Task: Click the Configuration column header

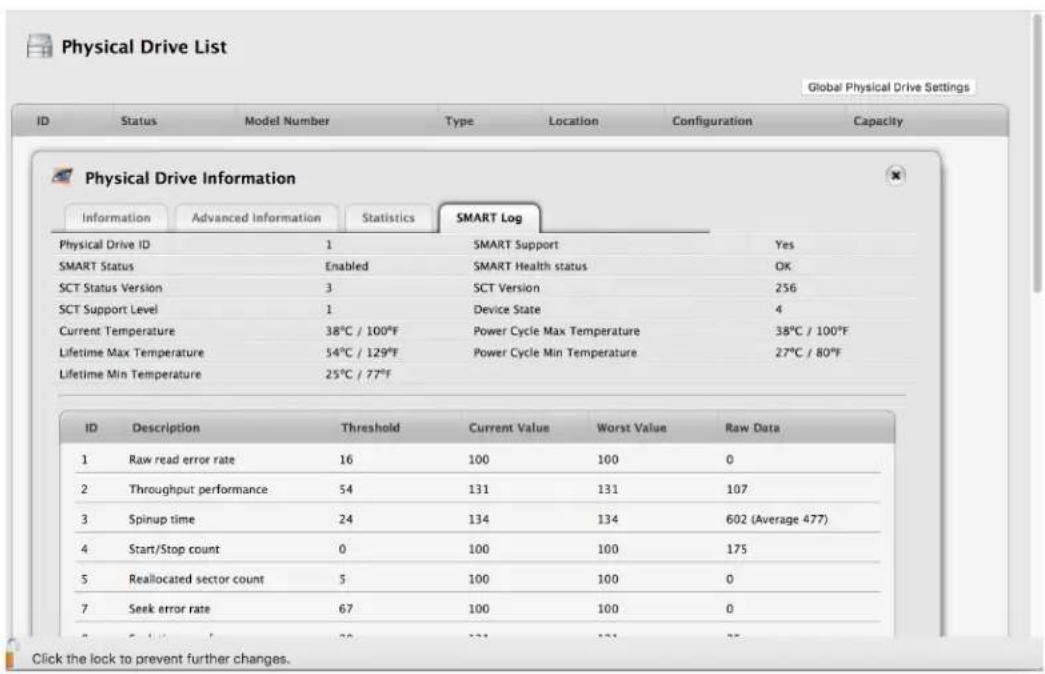Action: click(712, 121)
